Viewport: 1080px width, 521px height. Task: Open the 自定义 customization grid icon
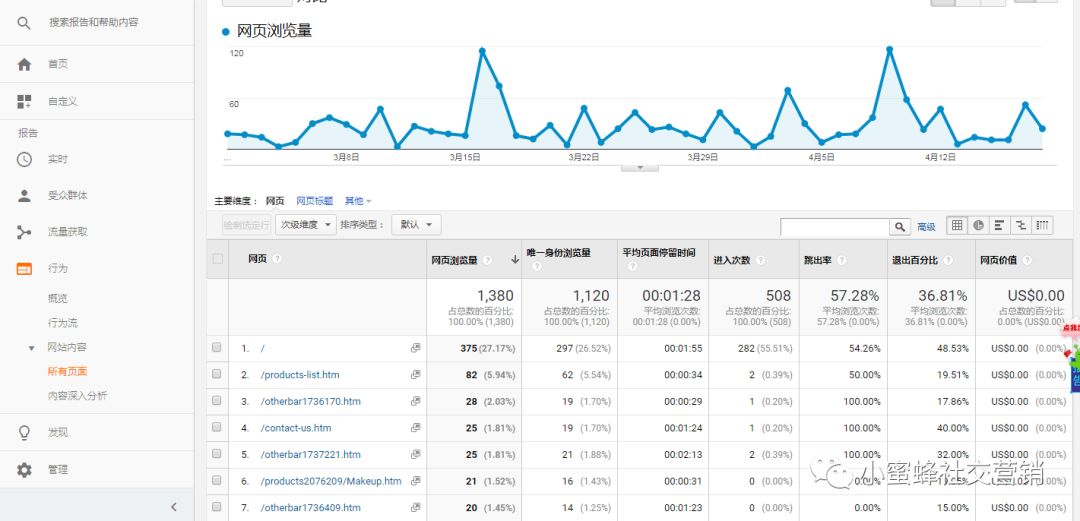pos(24,101)
